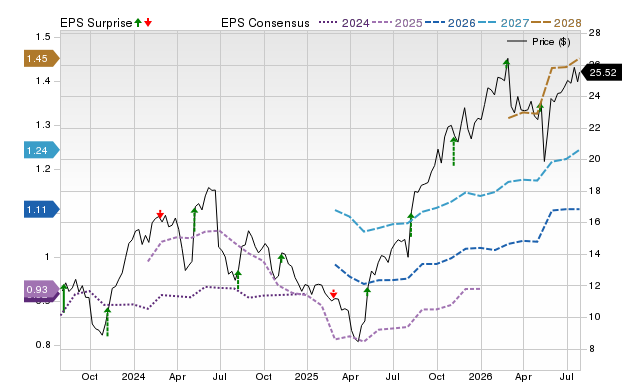Click the final Jul label after 2026
Viewport: 640px width, 382px height.
coord(567,376)
